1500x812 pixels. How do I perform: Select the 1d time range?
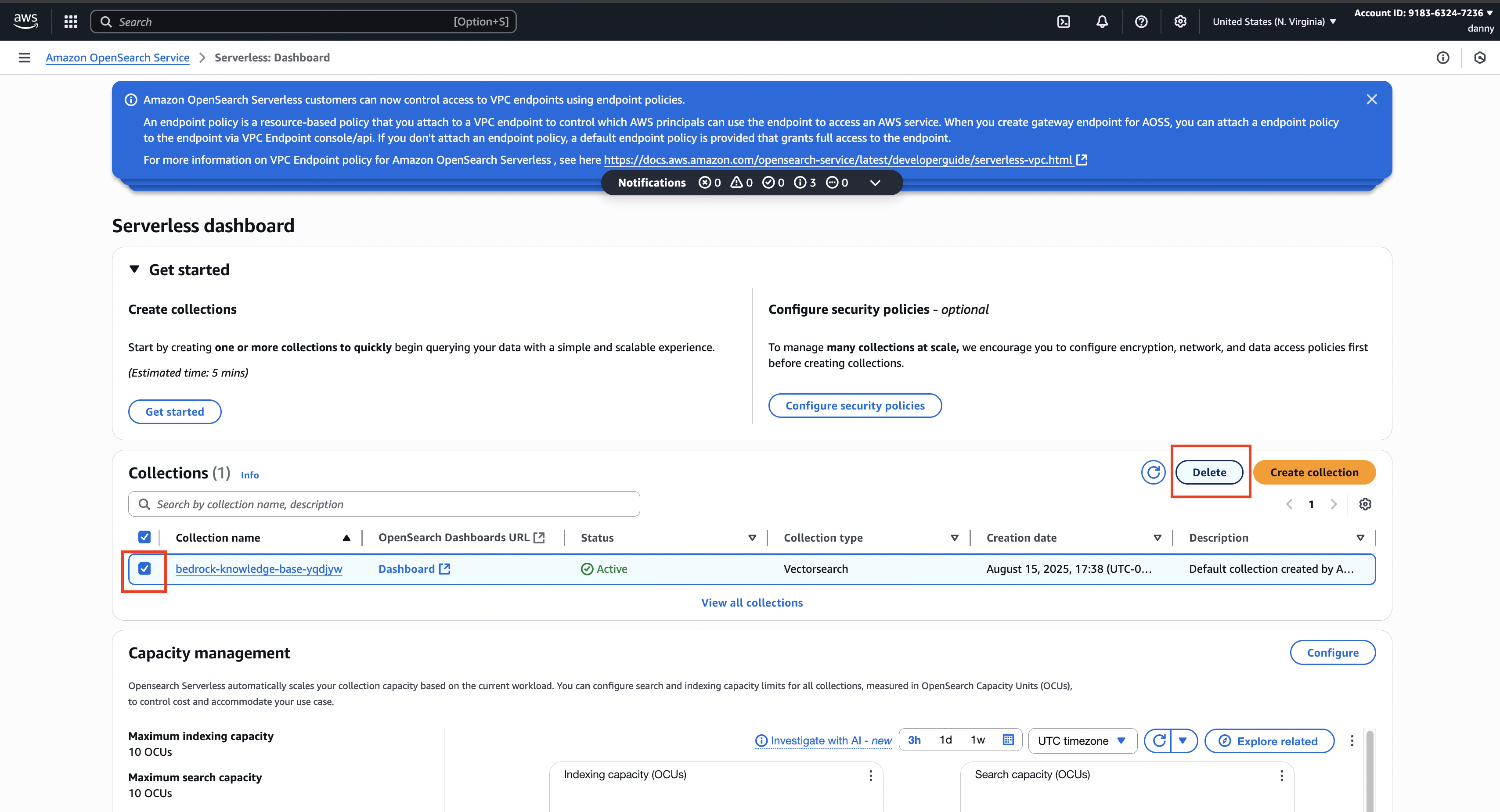(946, 740)
